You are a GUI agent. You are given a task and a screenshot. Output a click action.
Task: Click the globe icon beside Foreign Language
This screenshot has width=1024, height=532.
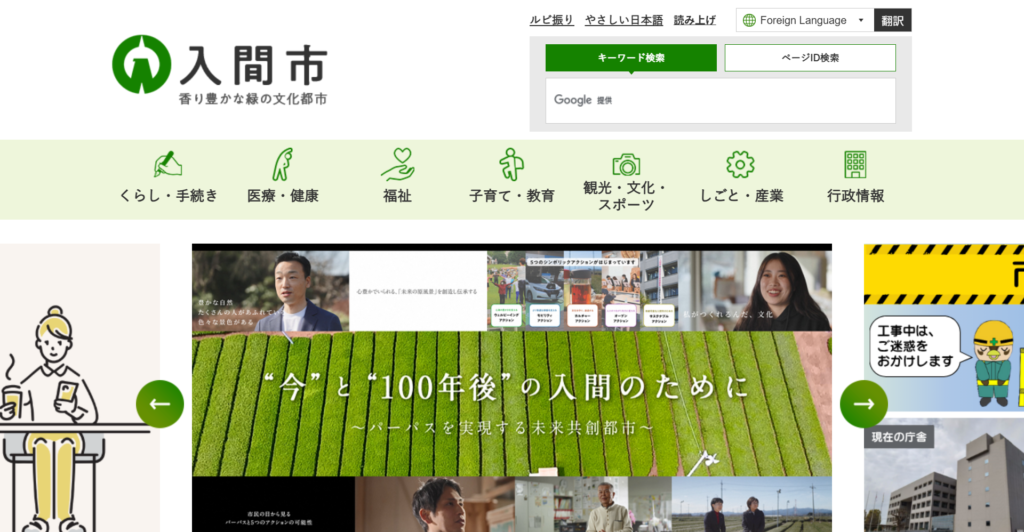pos(749,20)
